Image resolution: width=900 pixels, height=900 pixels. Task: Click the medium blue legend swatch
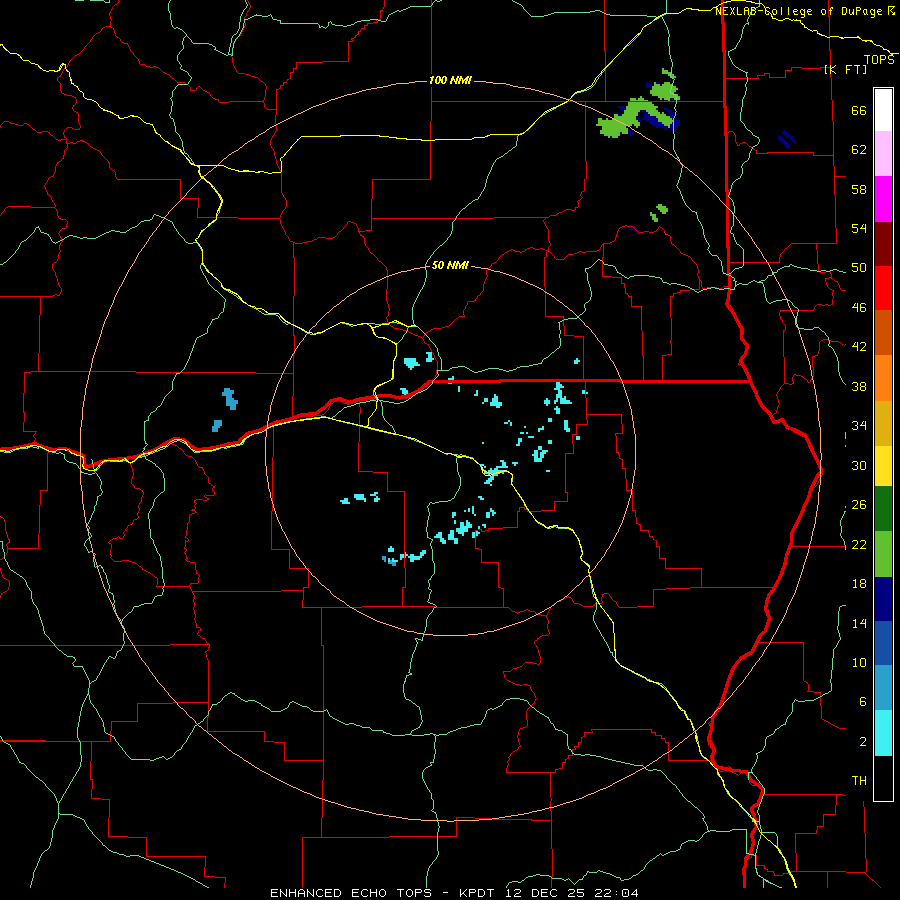883,643
